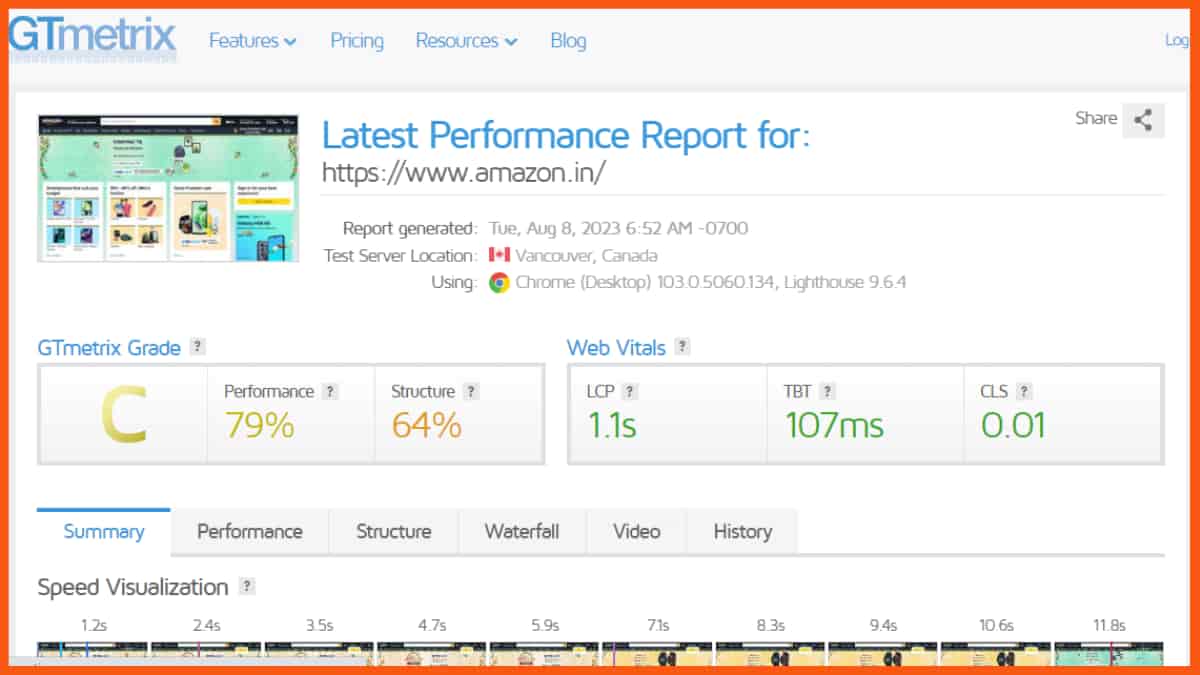The width and height of the screenshot is (1200, 675).
Task: Go to the Blog link
Action: click(x=568, y=41)
